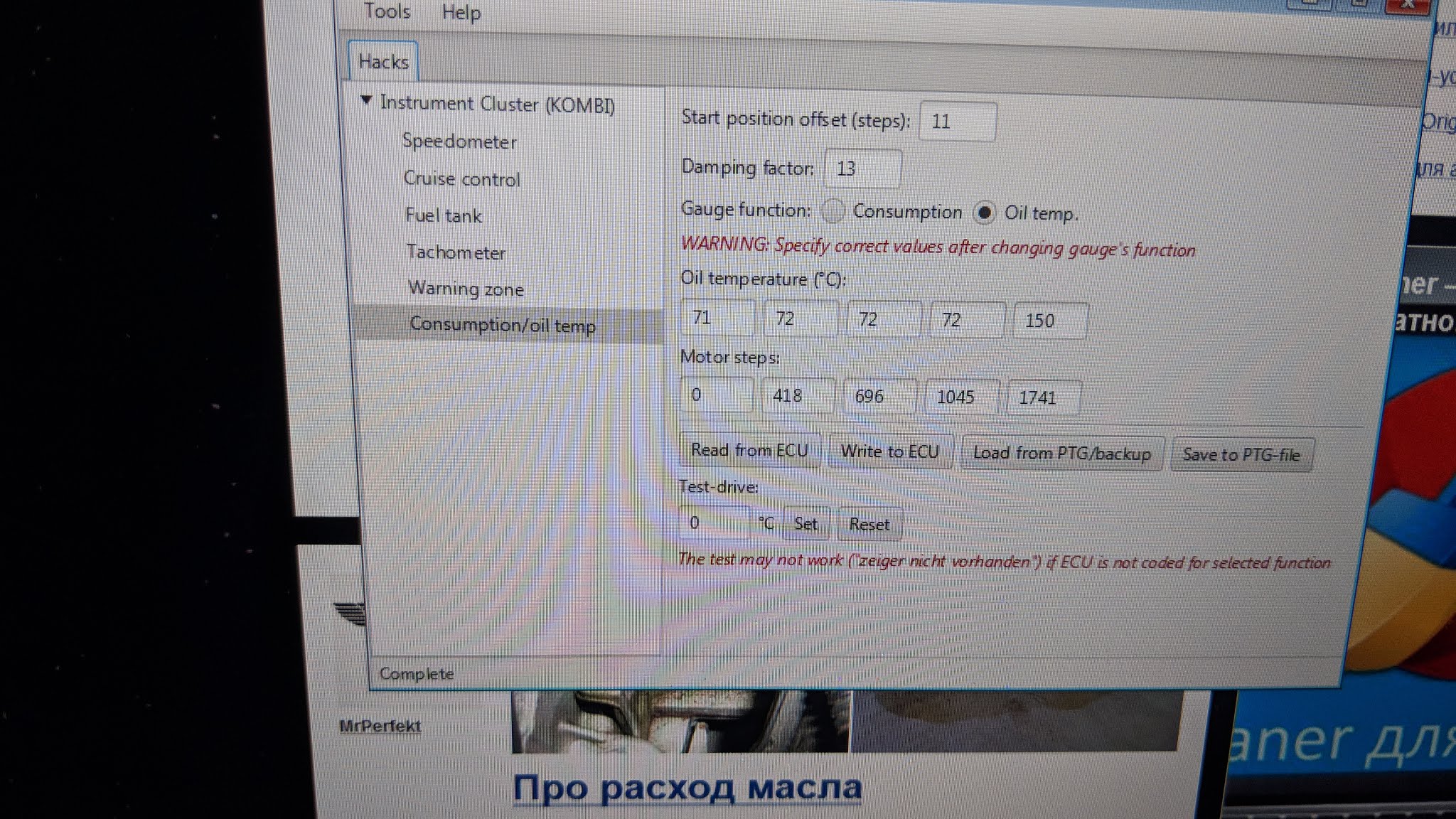Click the motor steps field showing 418

[x=798, y=395]
